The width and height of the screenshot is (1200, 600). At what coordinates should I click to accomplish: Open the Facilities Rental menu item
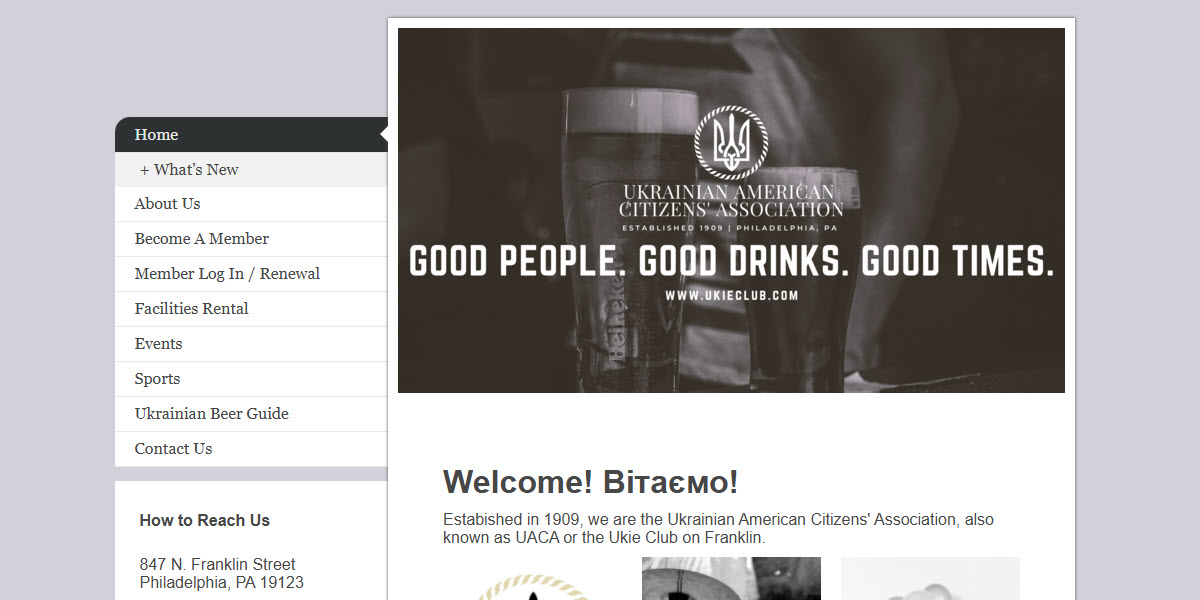point(251,309)
